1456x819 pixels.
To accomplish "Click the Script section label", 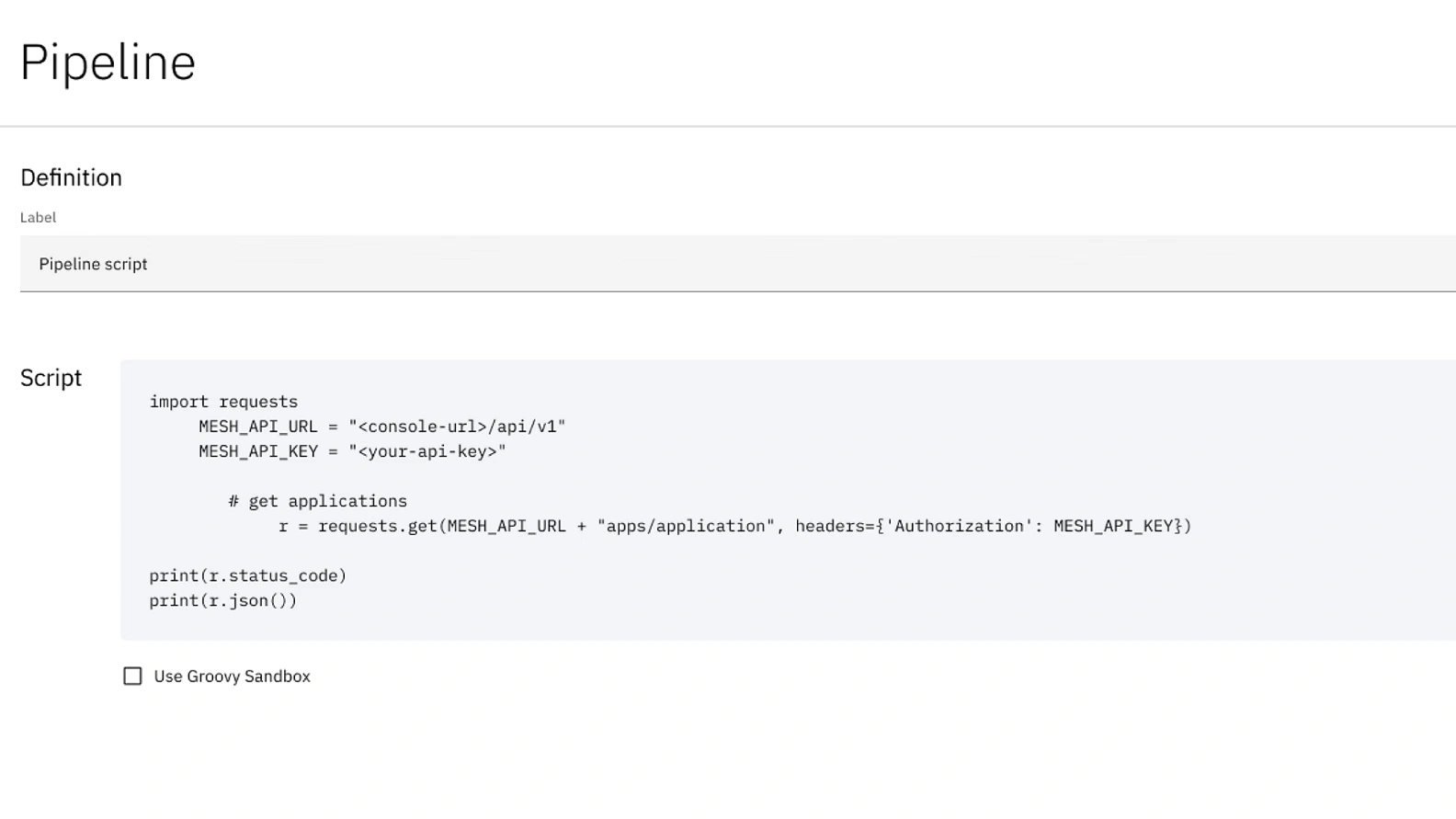I will coord(51,378).
